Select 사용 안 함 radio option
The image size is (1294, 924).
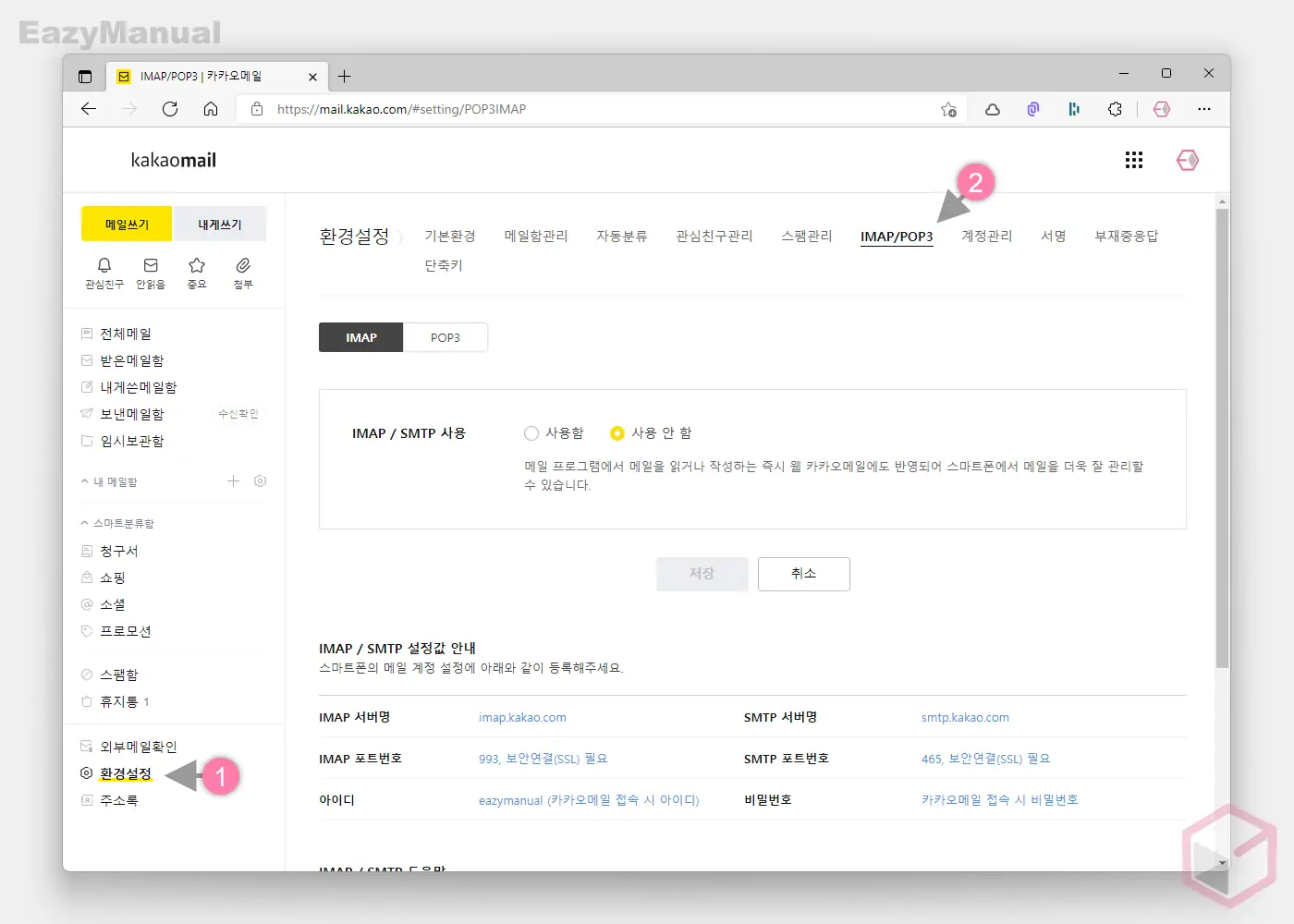[617, 433]
